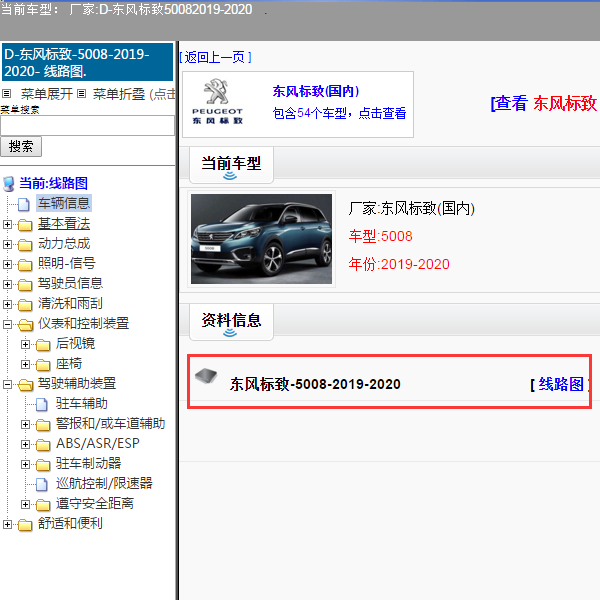This screenshot has height=600, width=600.
Task: Open the 东风标致(国内) brand link
Action: click(316, 91)
